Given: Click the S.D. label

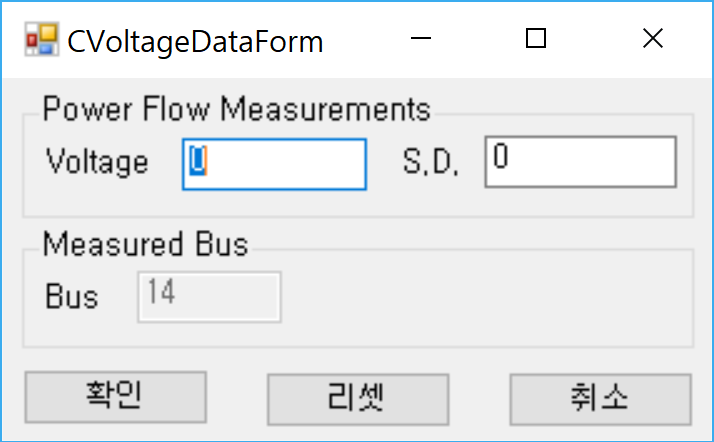Looking at the screenshot, I should pyautogui.click(x=430, y=162).
